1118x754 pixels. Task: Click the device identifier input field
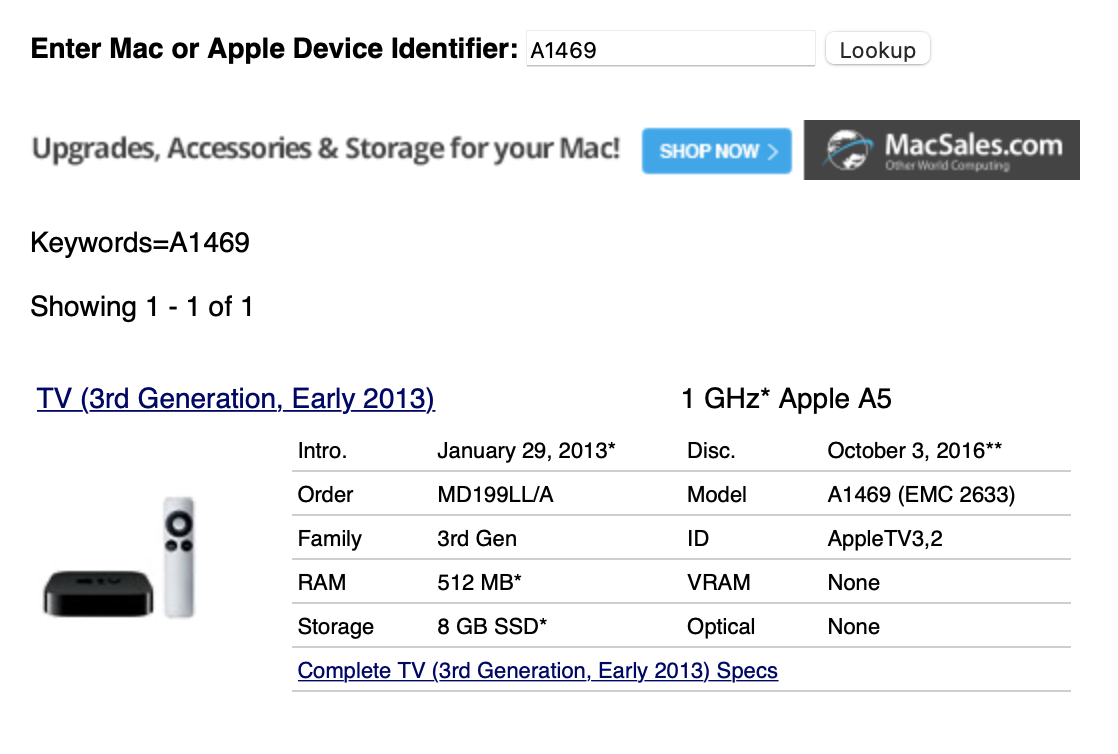pyautogui.click(x=670, y=49)
